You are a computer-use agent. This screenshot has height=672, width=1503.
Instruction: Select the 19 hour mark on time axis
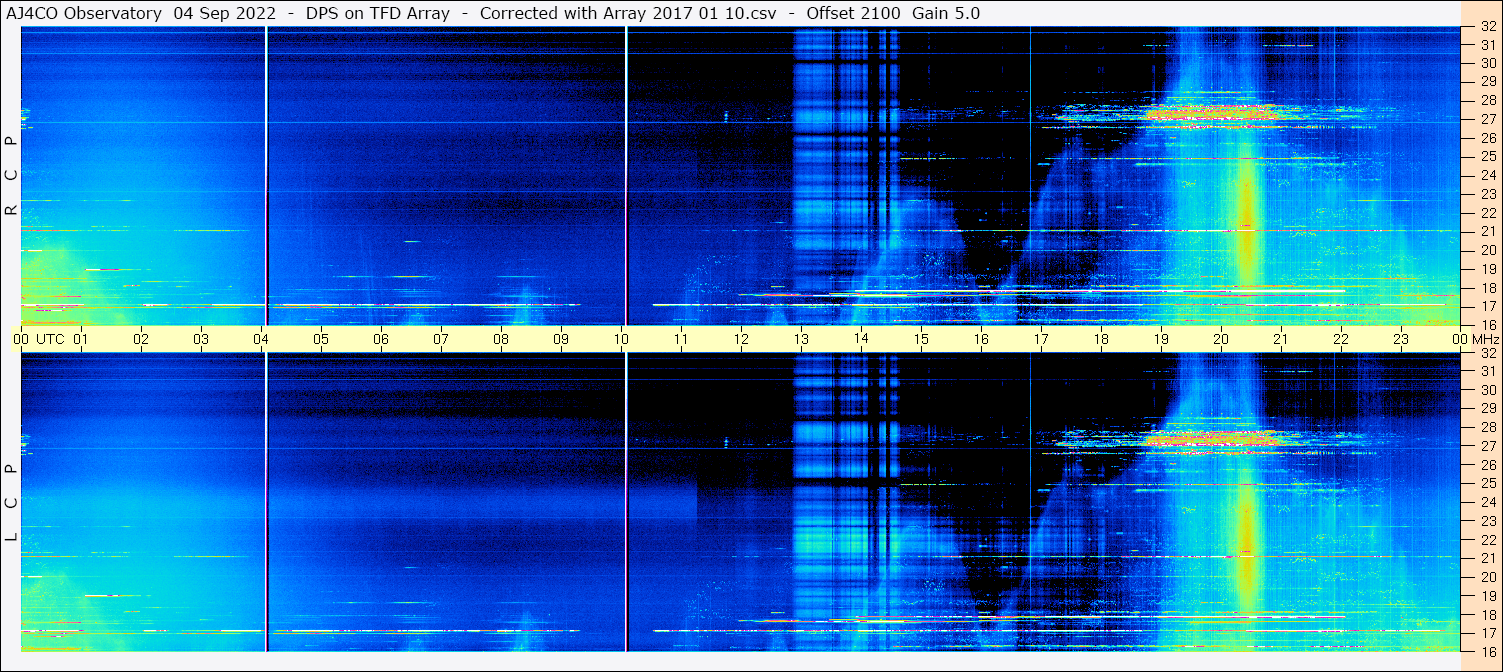pos(1161,339)
